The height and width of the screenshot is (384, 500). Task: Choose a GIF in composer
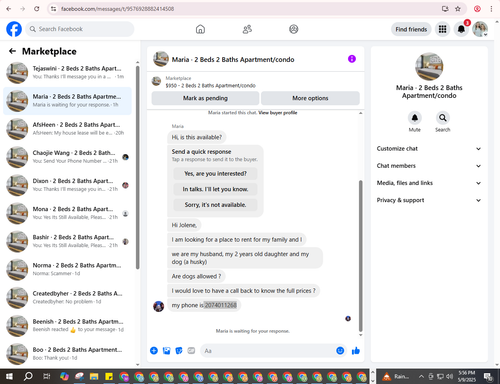[x=191, y=351]
